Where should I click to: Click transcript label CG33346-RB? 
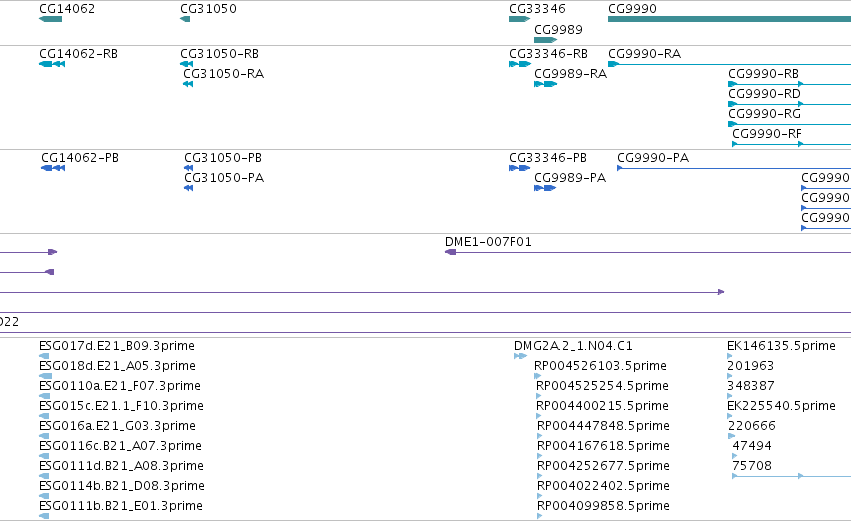point(548,54)
